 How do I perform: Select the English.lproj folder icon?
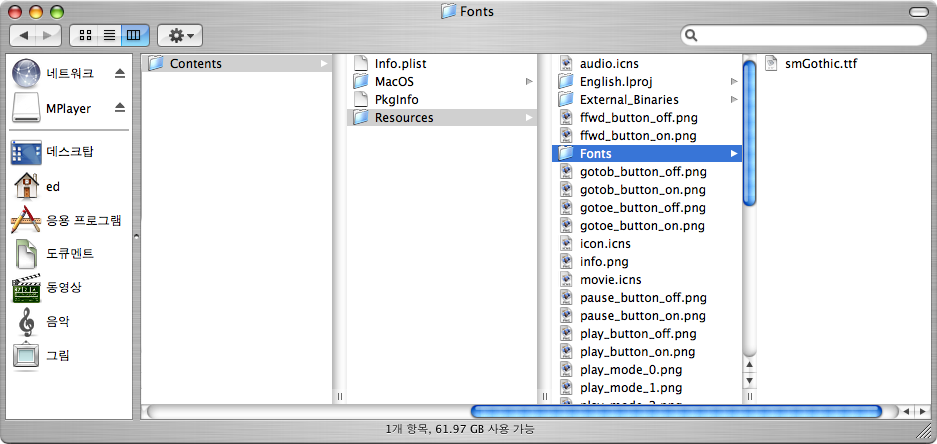point(566,81)
